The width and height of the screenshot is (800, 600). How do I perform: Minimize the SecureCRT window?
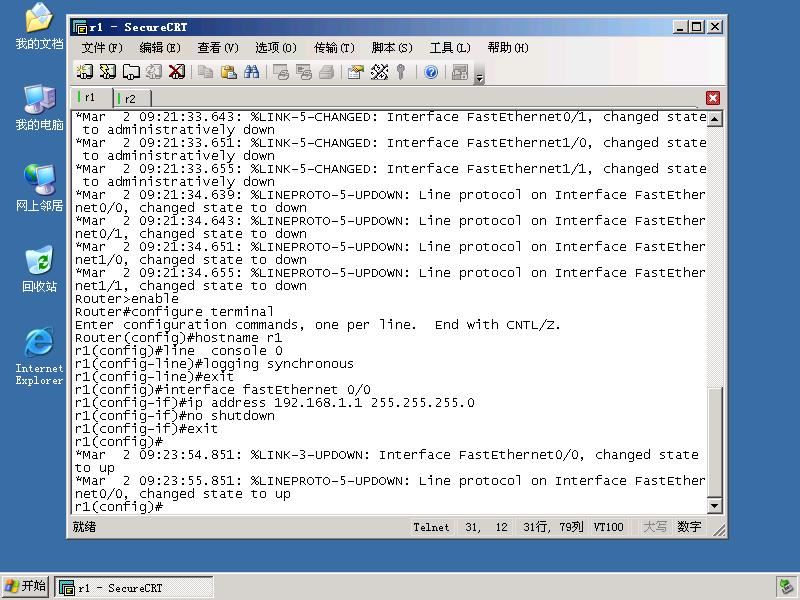point(680,27)
